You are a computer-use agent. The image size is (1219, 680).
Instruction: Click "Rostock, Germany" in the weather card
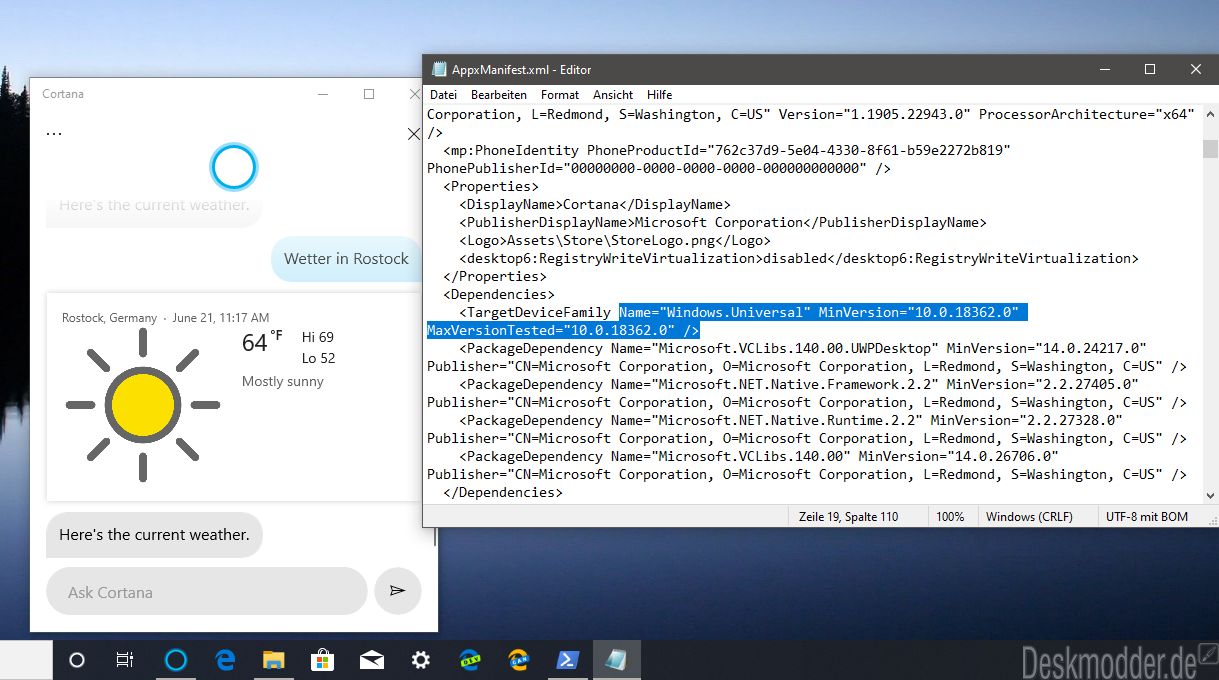click(x=109, y=318)
